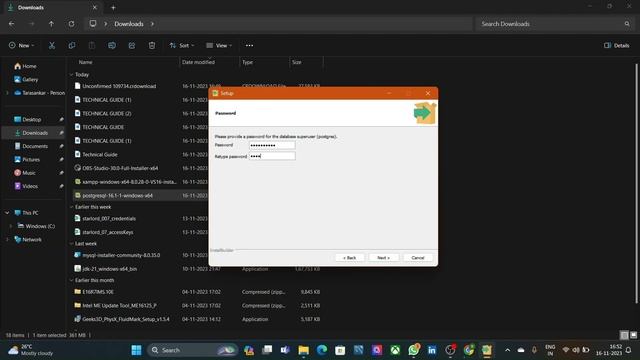Focus the Password input field

coord(272,145)
